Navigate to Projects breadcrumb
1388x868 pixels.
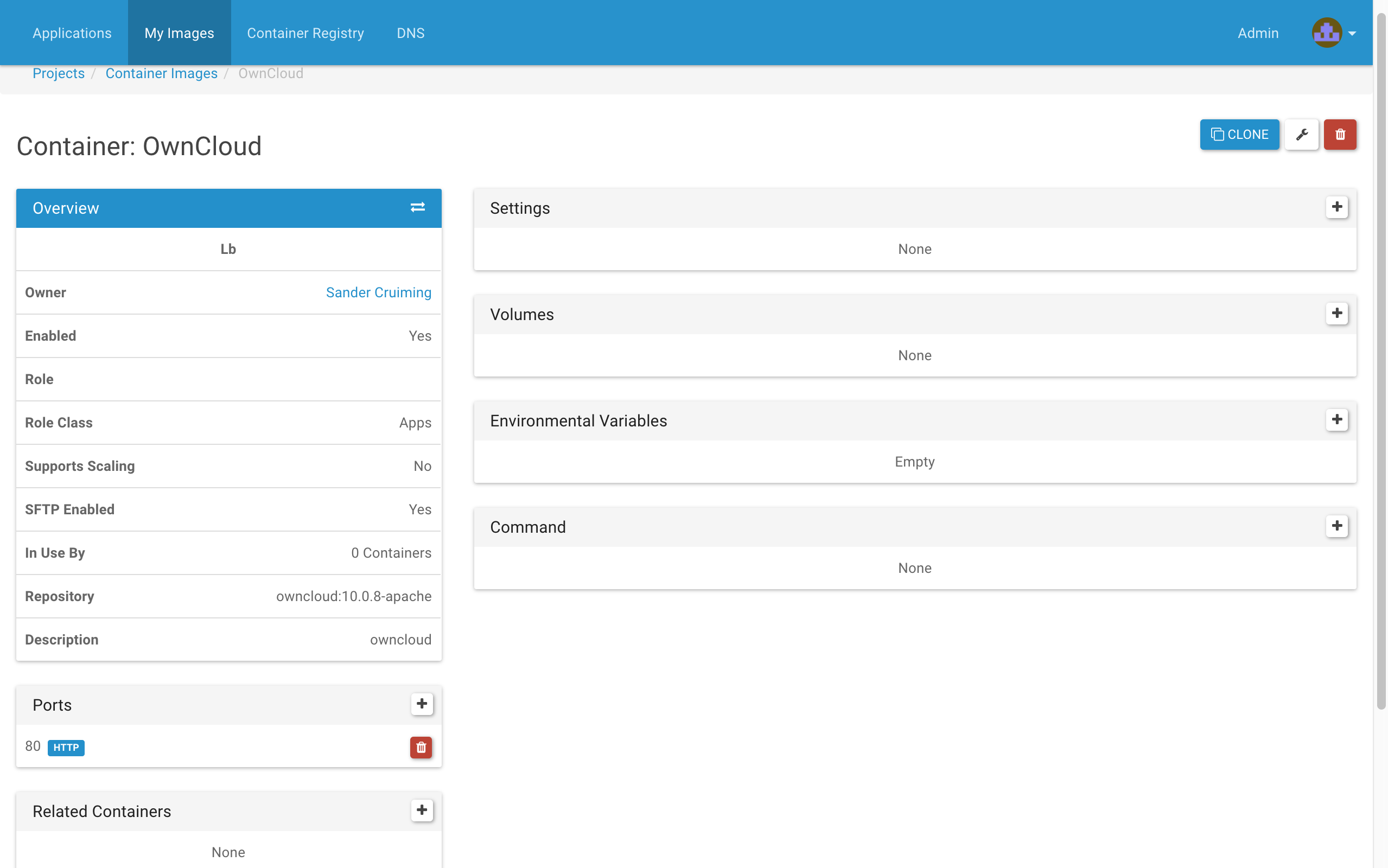coord(59,73)
